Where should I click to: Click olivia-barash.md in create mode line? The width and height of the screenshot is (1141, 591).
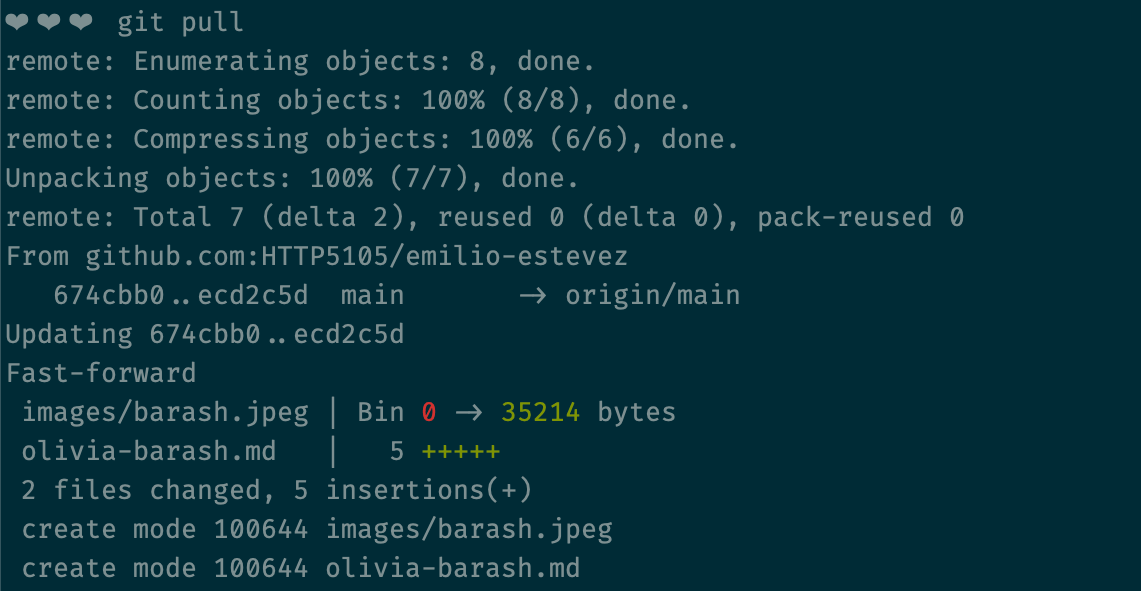pyautogui.click(x=453, y=569)
